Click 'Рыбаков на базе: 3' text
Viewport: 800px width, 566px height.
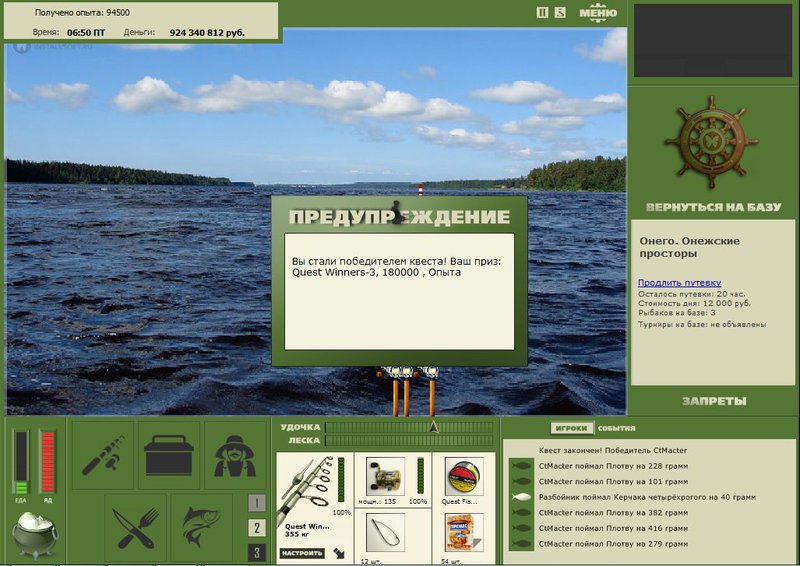(x=677, y=312)
